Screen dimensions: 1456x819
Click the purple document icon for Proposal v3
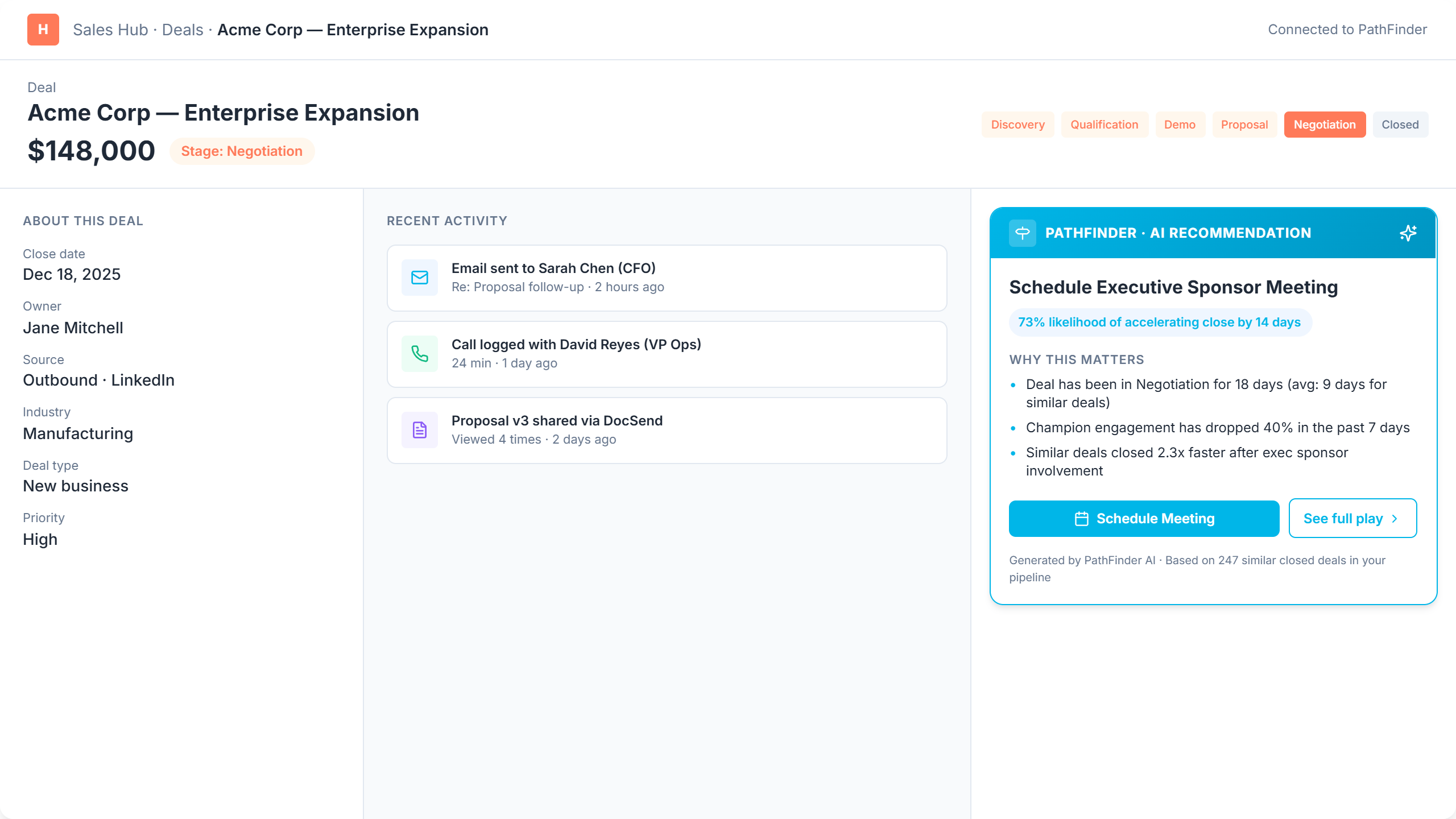click(420, 430)
